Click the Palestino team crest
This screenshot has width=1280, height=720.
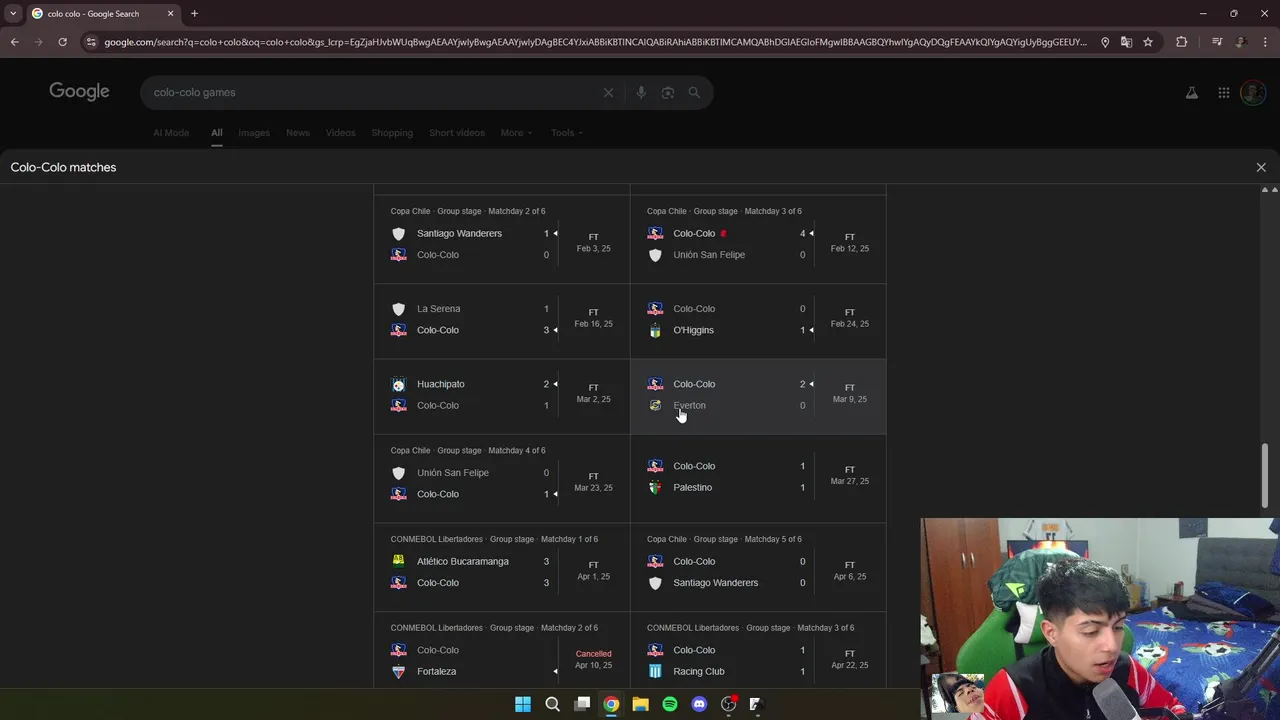[655, 487]
